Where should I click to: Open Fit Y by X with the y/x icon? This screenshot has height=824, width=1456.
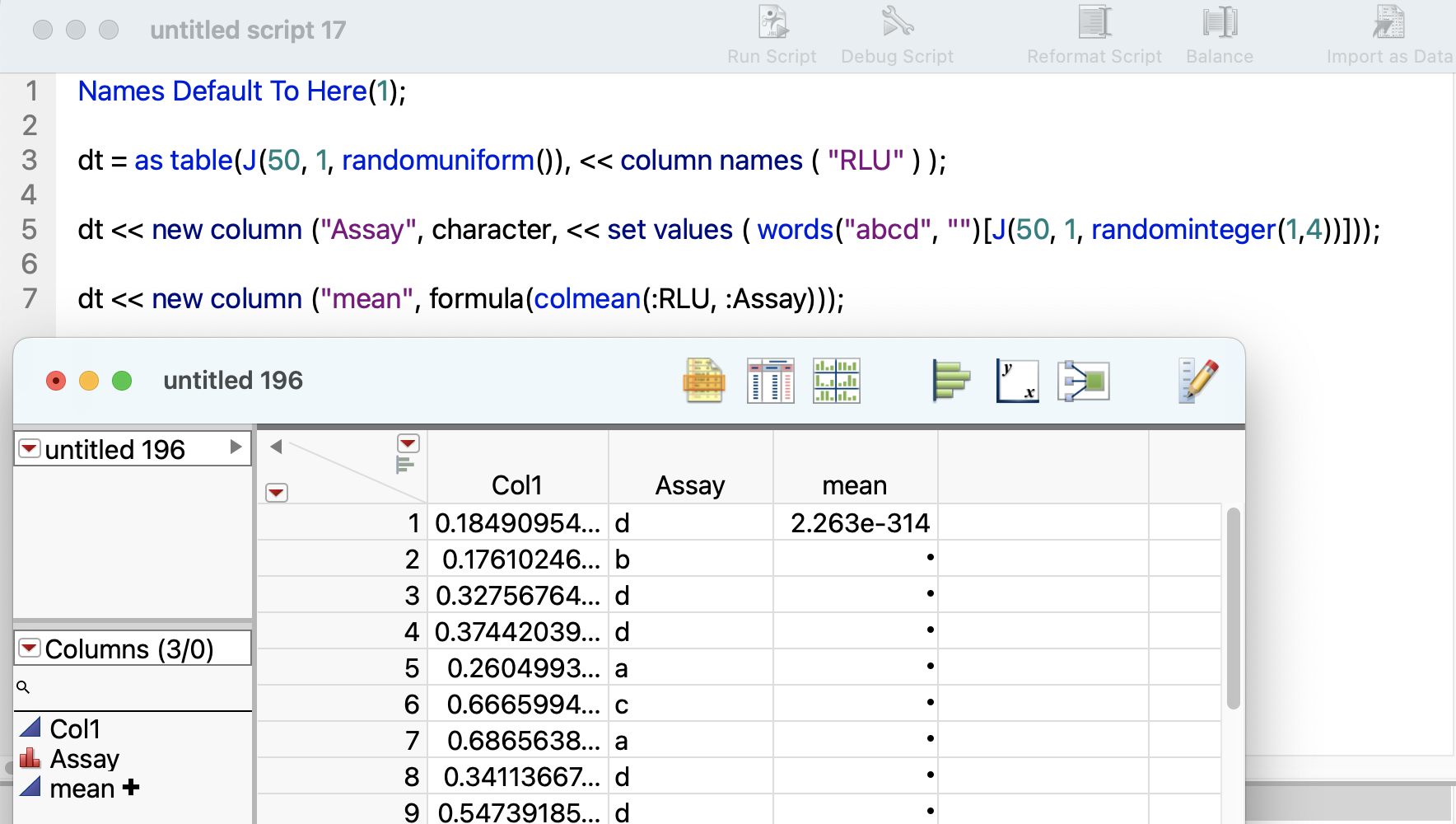pos(1016,380)
